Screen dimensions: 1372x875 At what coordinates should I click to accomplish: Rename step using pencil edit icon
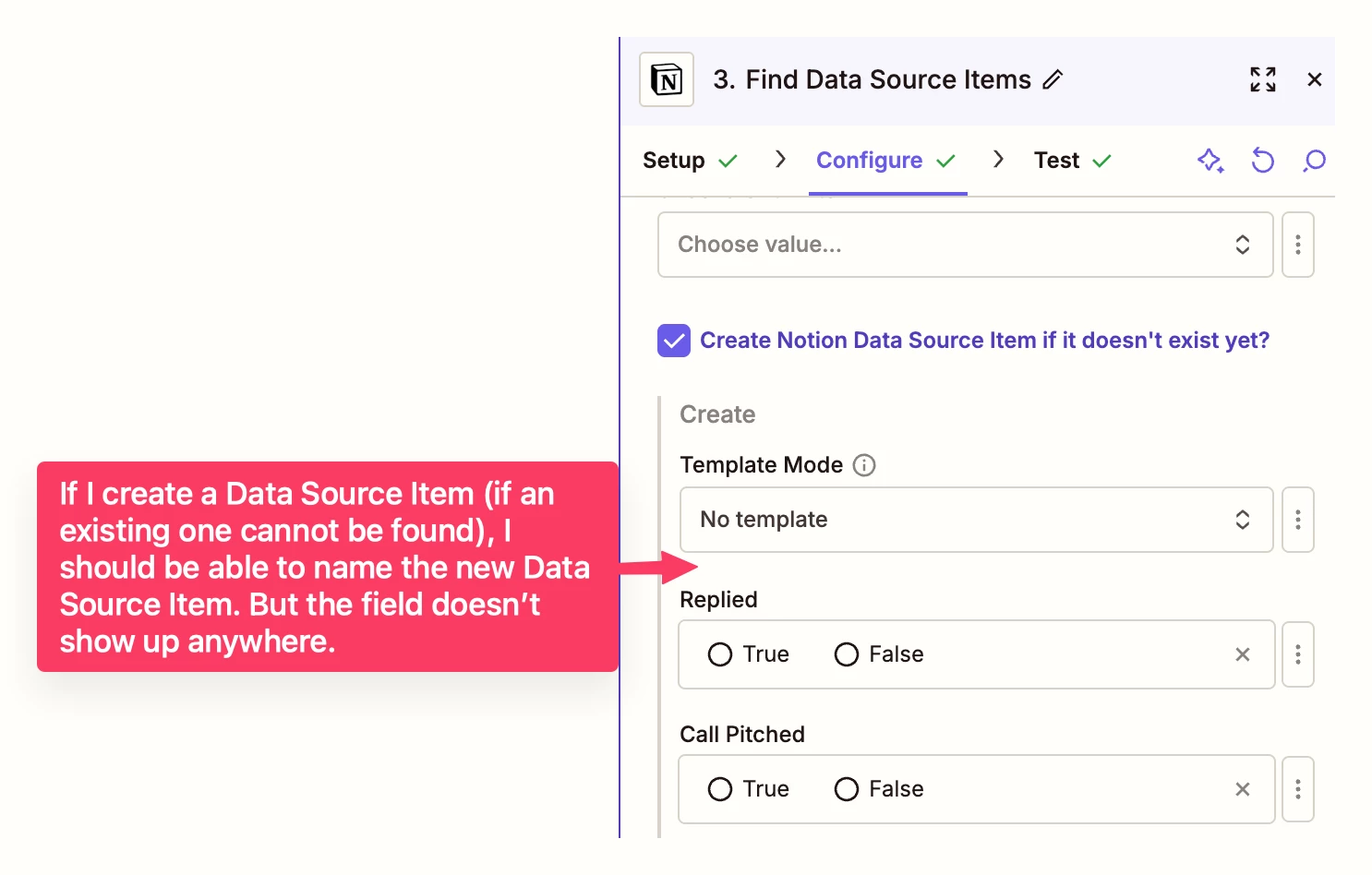click(1053, 80)
